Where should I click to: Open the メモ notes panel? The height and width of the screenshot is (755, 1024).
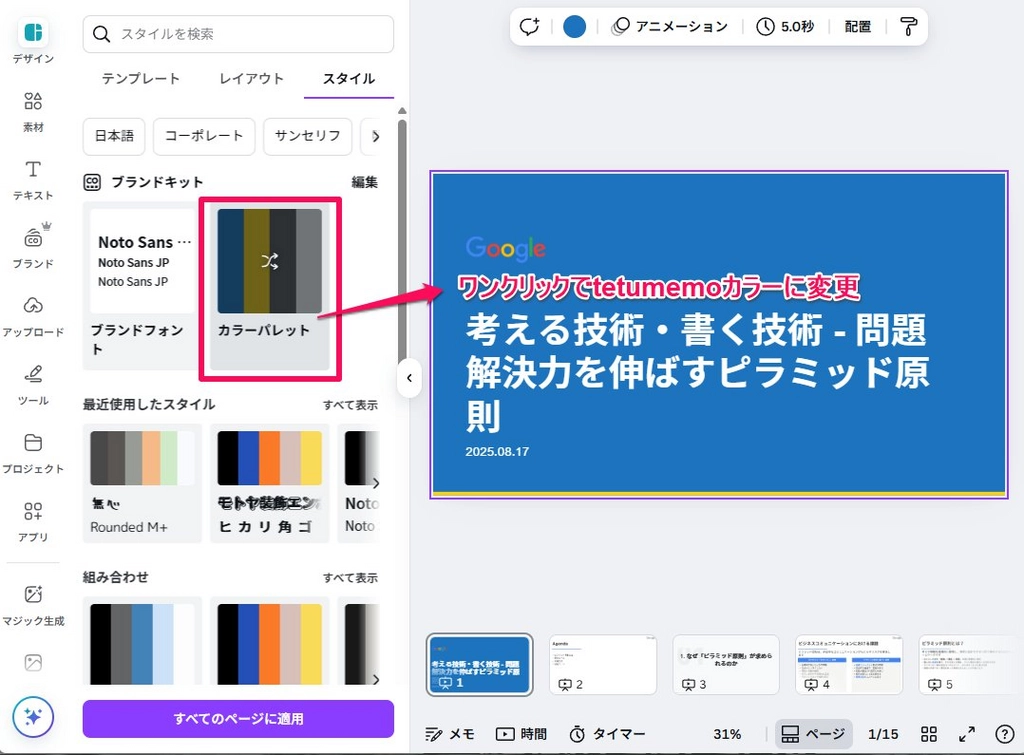[x=450, y=734]
